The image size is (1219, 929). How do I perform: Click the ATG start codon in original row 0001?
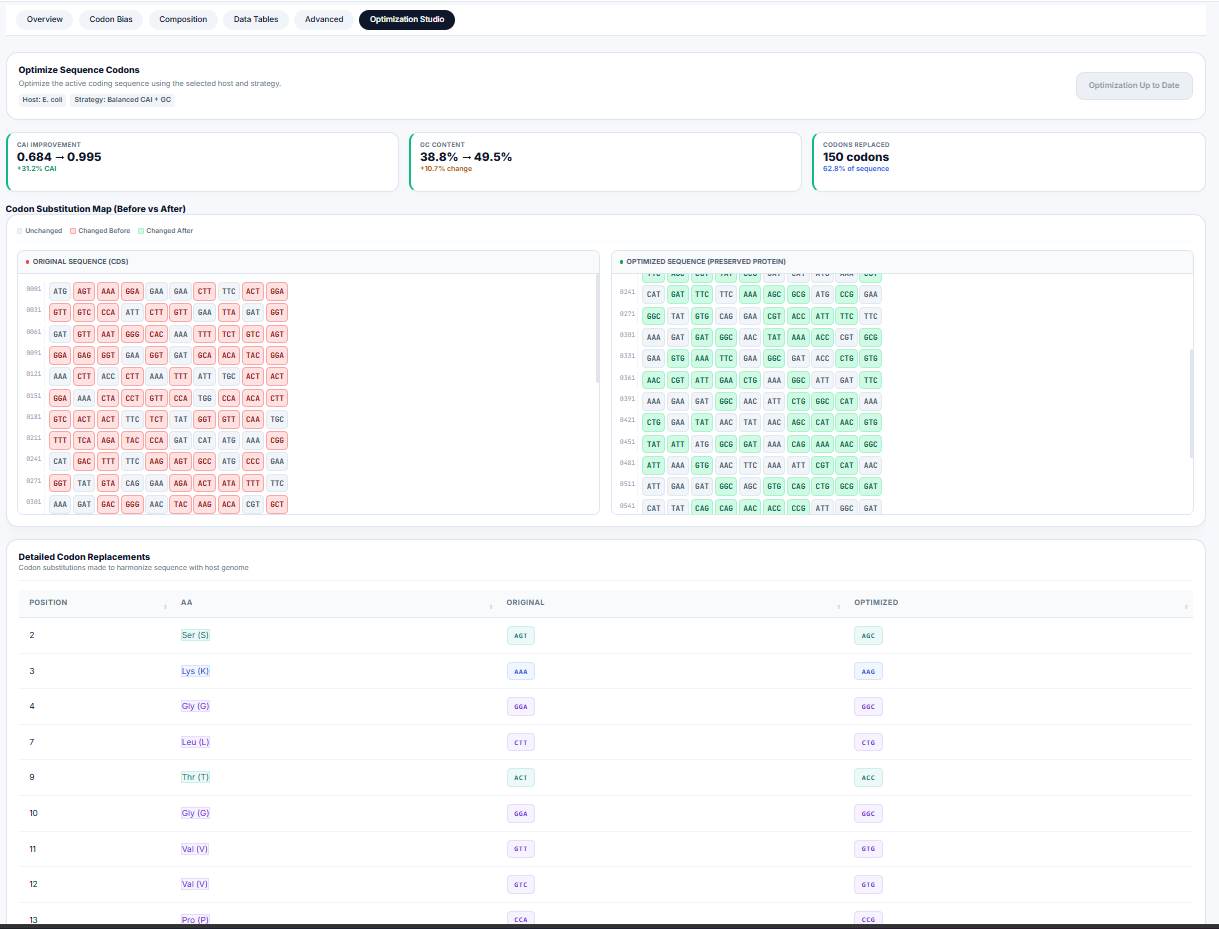60,291
